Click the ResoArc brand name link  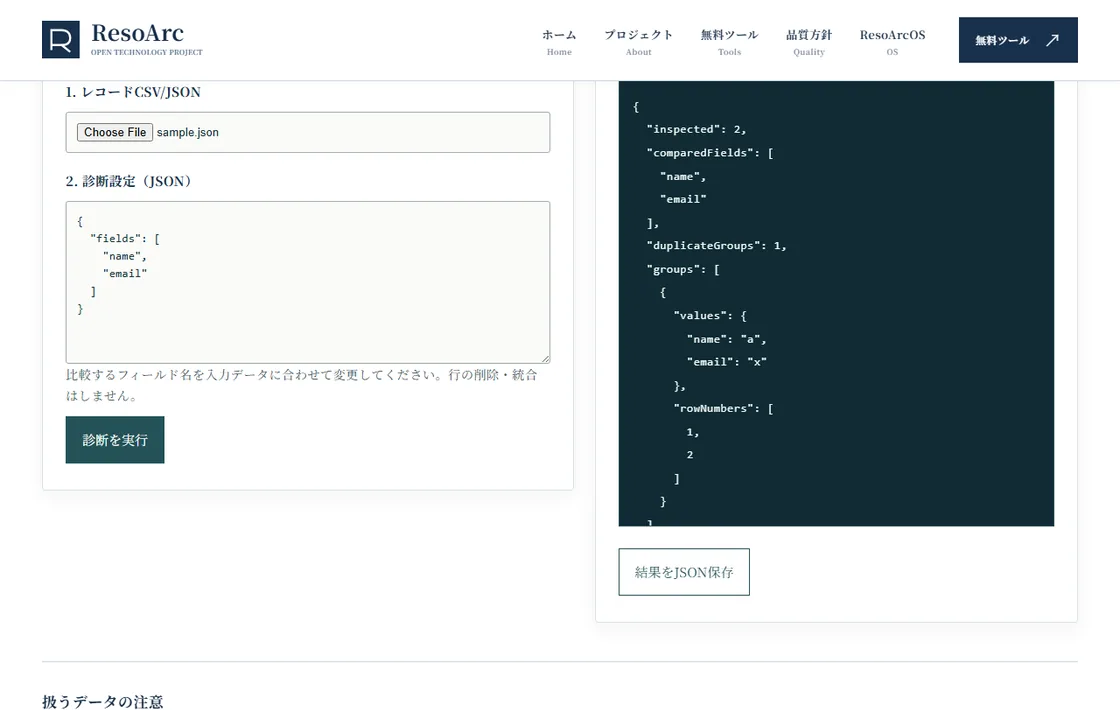tap(138, 33)
